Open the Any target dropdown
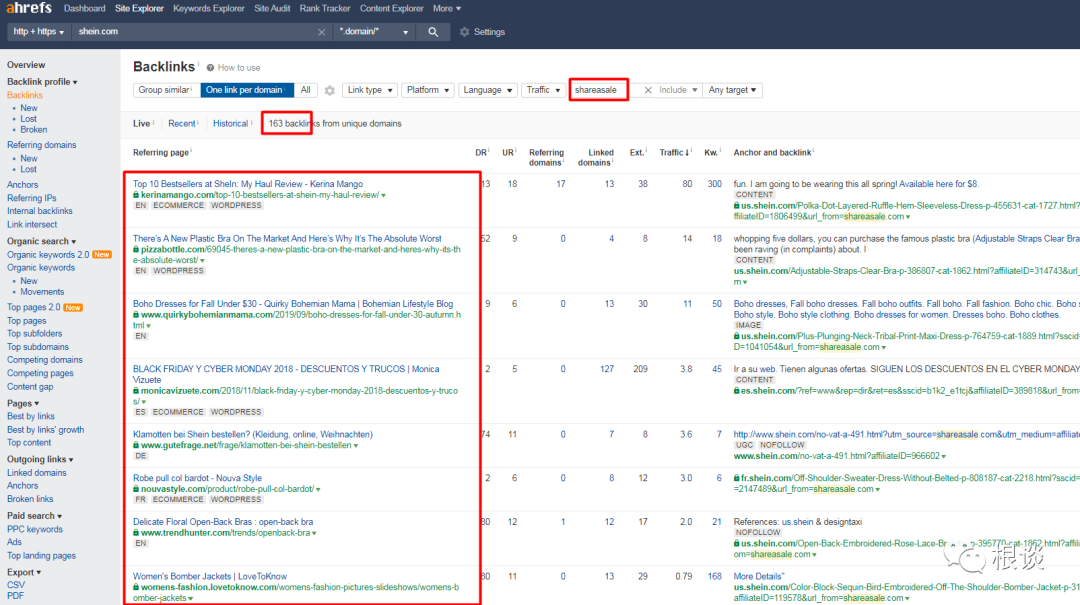 pyautogui.click(x=732, y=90)
